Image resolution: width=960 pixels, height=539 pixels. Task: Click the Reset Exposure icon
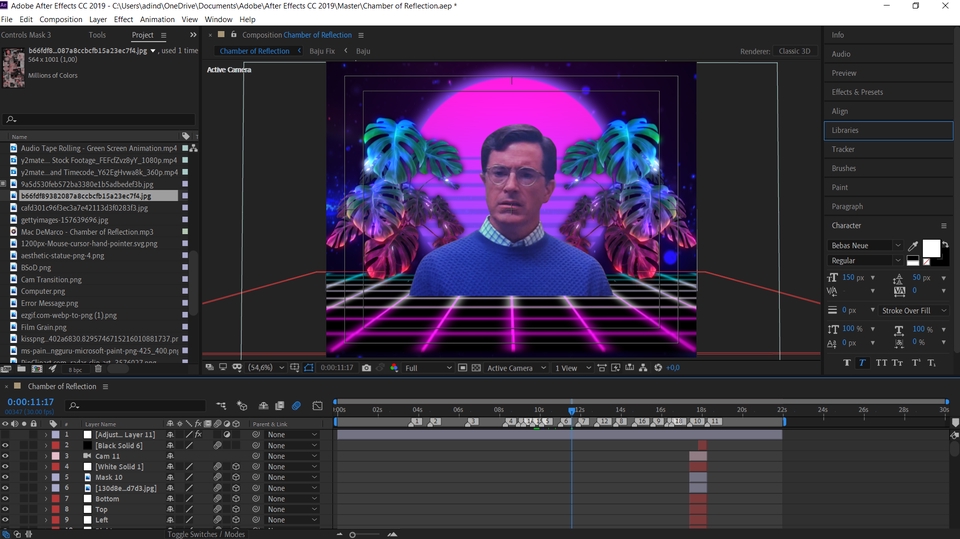[x=658, y=368]
